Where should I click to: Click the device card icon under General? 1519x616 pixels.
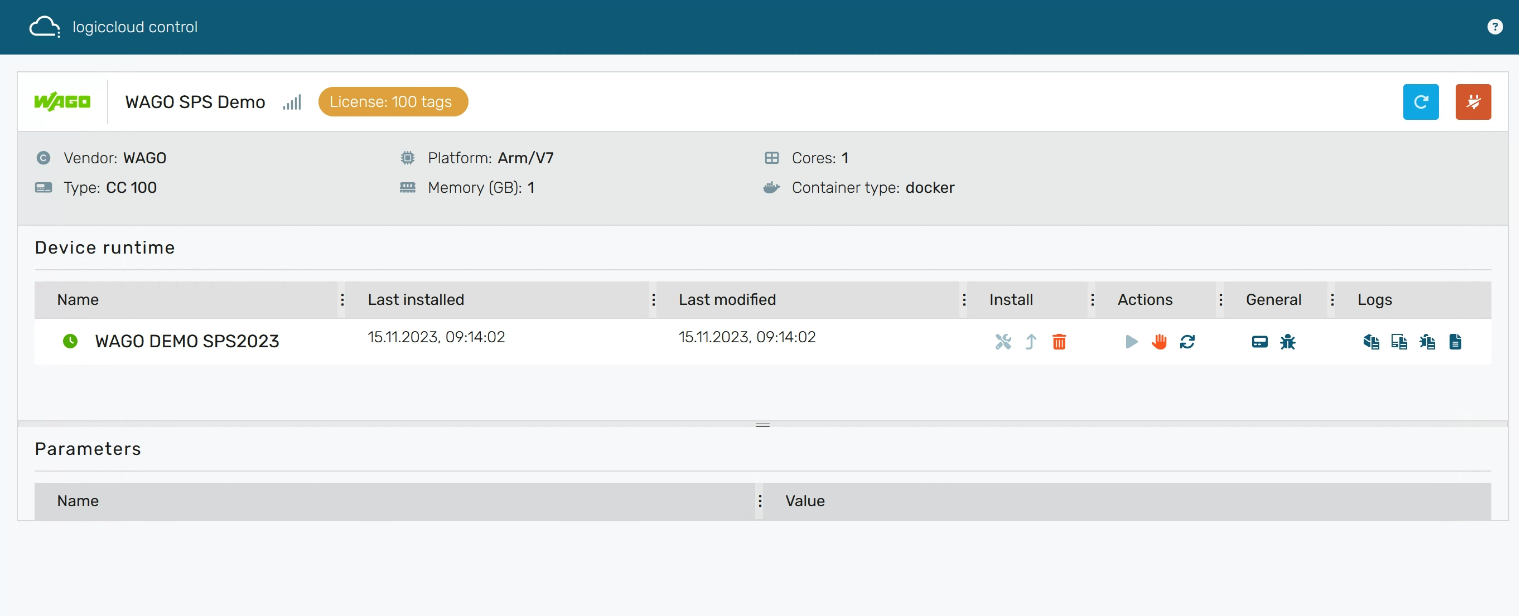pyautogui.click(x=1260, y=342)
